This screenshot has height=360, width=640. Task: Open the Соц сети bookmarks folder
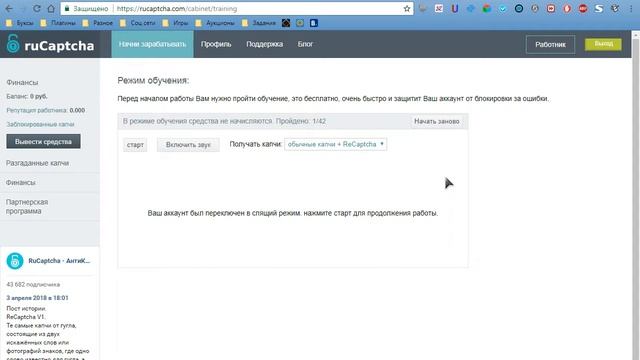[138, 23]
